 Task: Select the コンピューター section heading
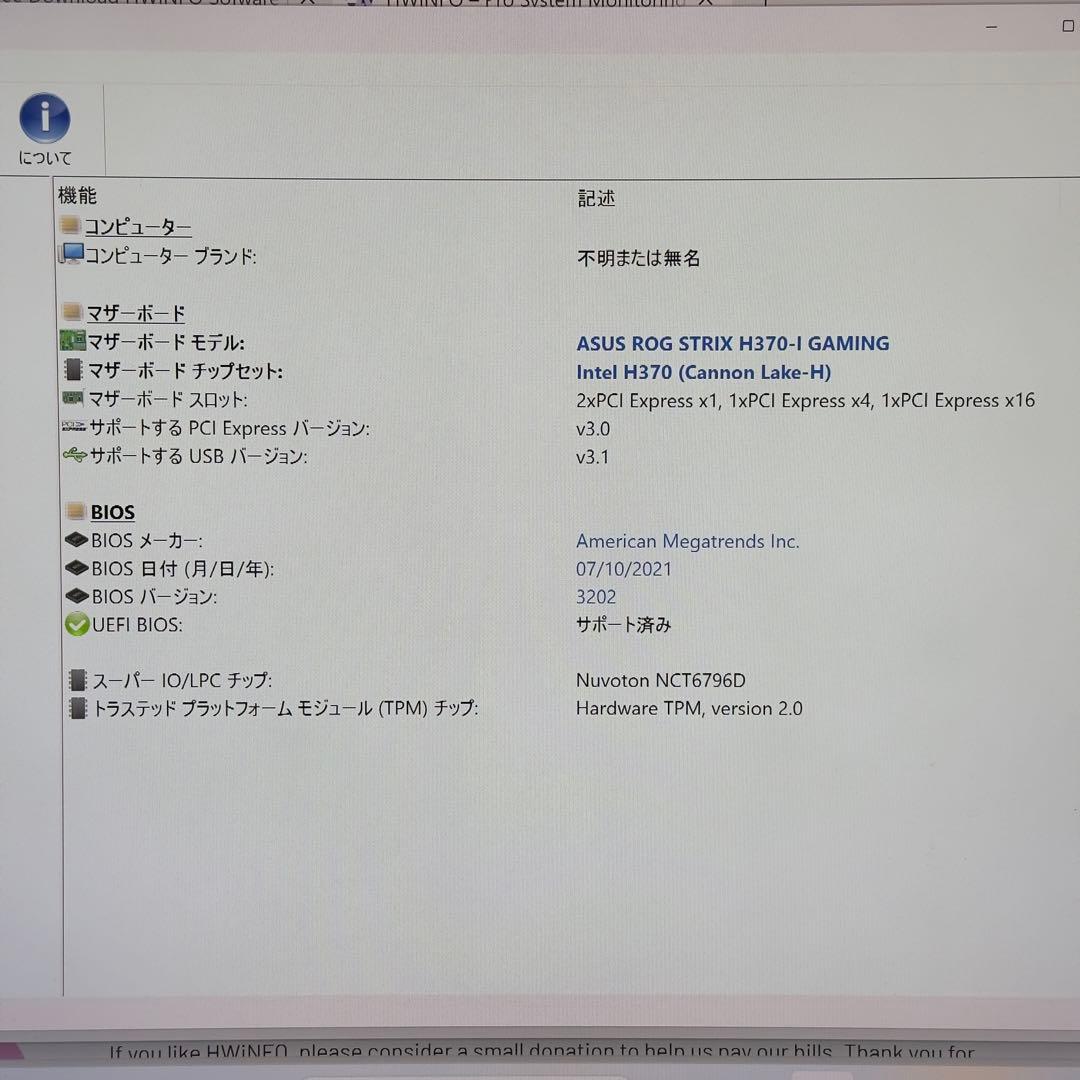[x=138, y=226]
